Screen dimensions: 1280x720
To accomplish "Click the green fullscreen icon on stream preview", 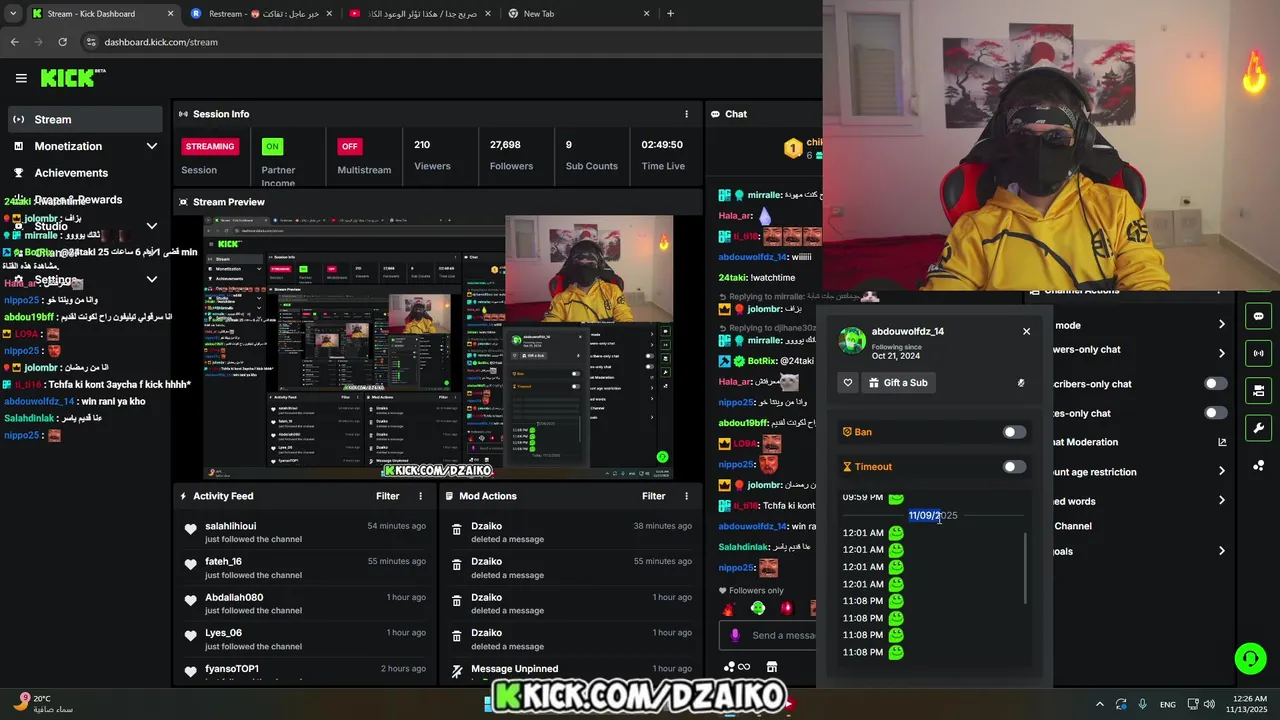I will click(662, 457).
